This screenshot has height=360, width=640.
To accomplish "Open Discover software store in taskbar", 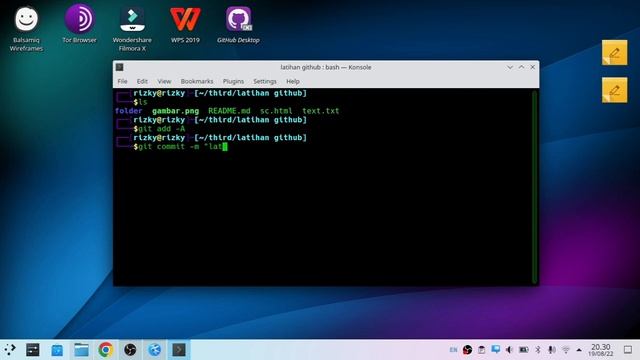I will pyautogui.click(x=57, y=350).
